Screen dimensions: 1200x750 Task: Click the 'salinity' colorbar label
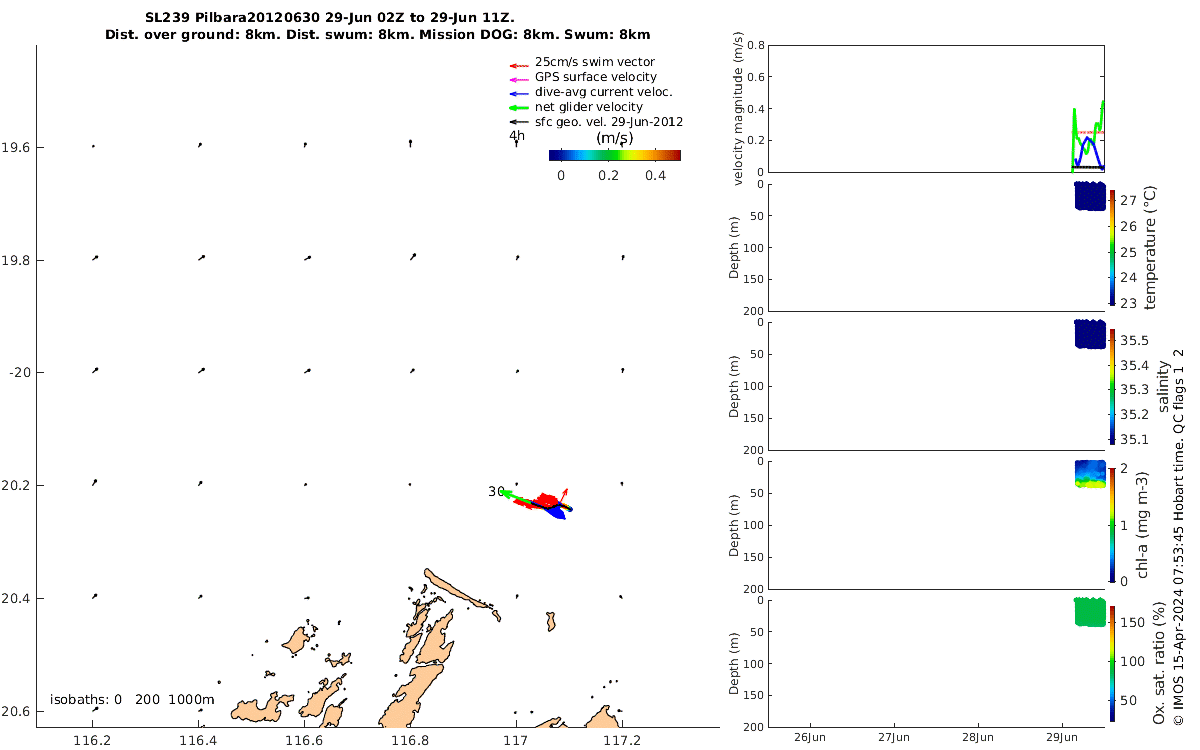tap(1163, 388)
